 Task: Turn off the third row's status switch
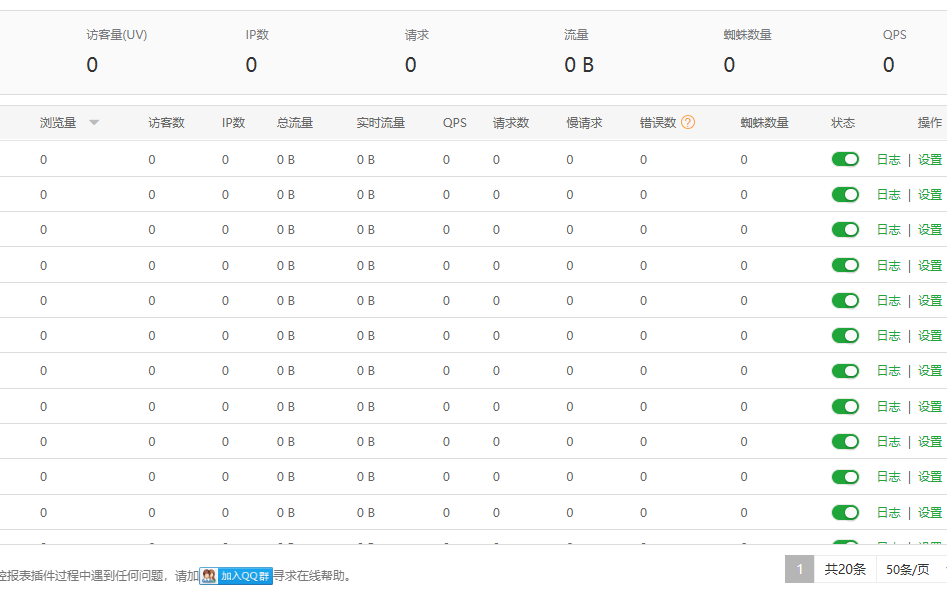click(x=845, y=230)
